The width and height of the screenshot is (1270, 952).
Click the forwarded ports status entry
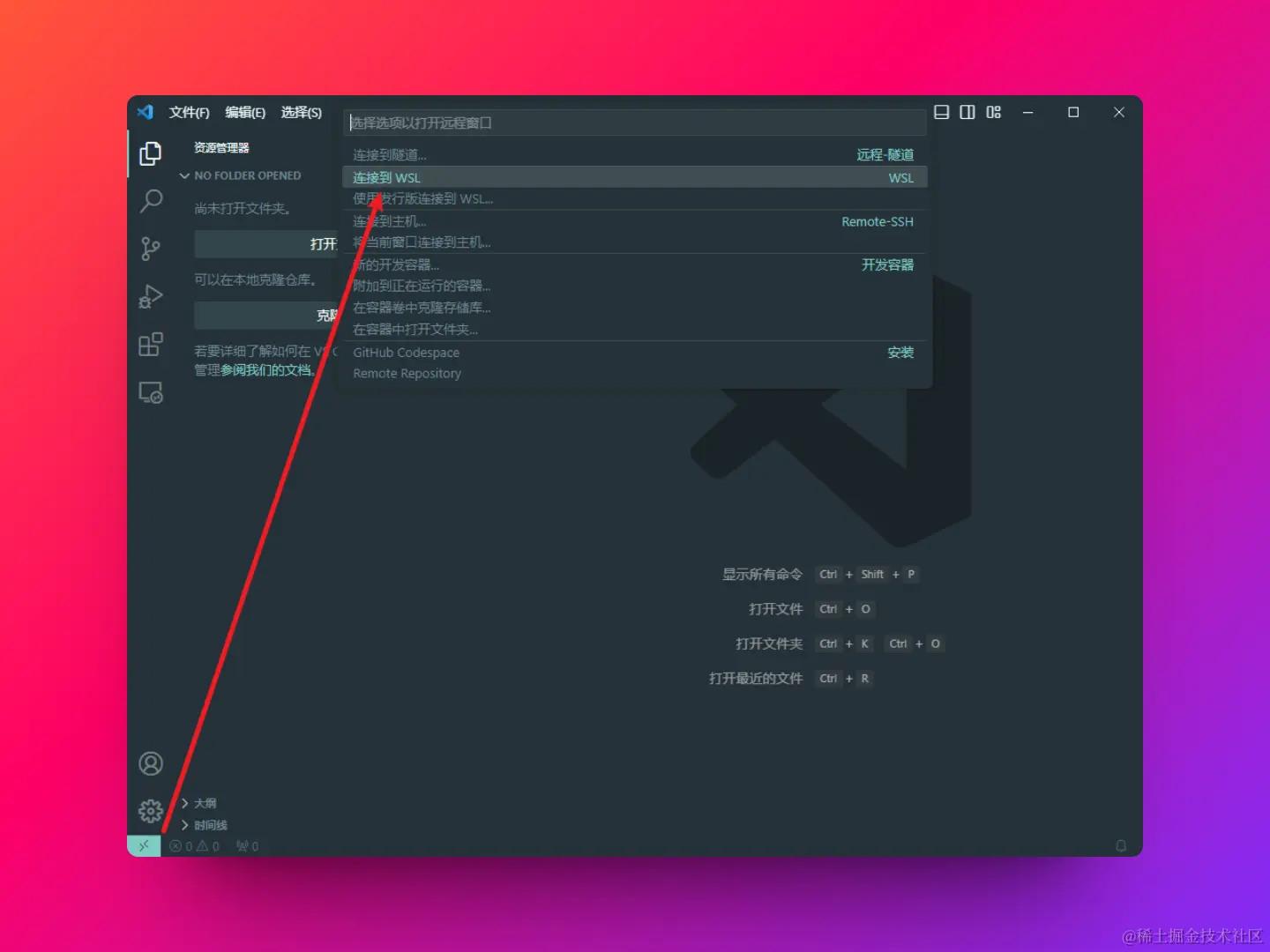click(x=247, y=846)
